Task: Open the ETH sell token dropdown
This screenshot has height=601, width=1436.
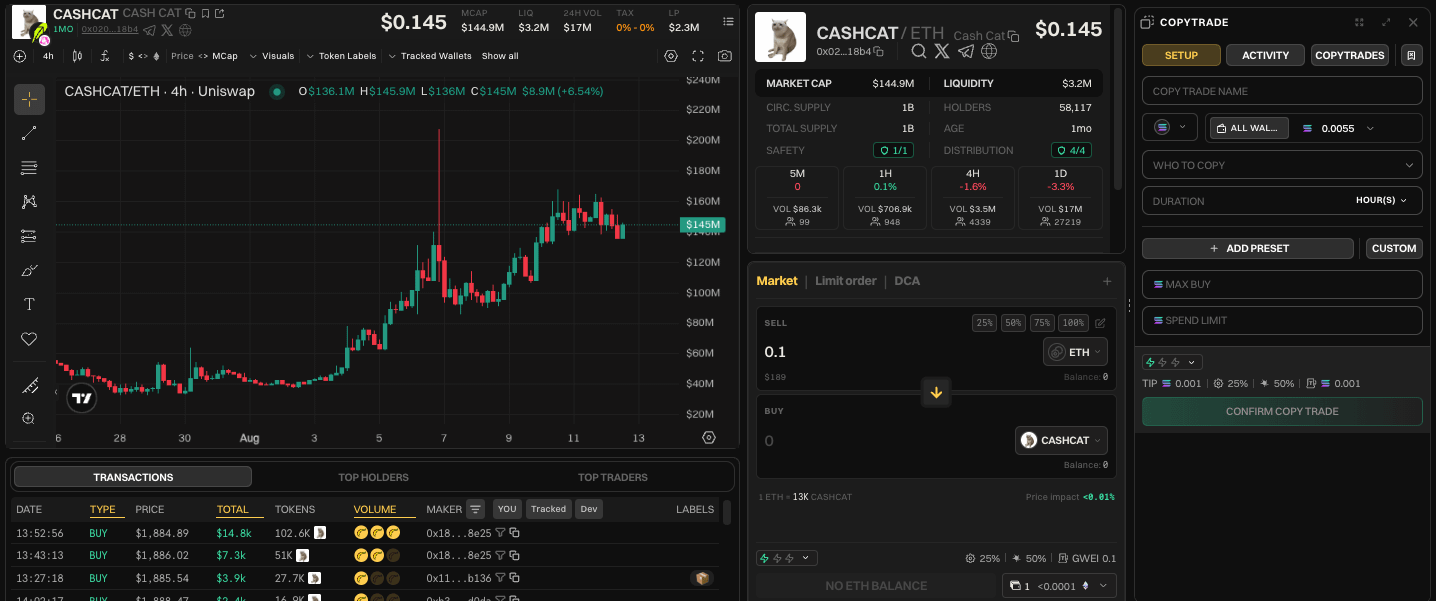Action: (x=1075, y=352)
